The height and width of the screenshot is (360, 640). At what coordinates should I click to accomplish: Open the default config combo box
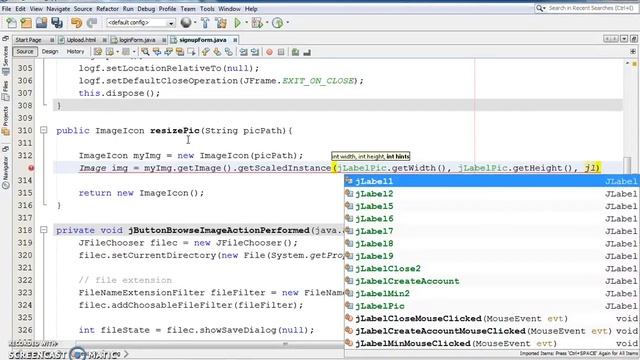click(141, 23)
